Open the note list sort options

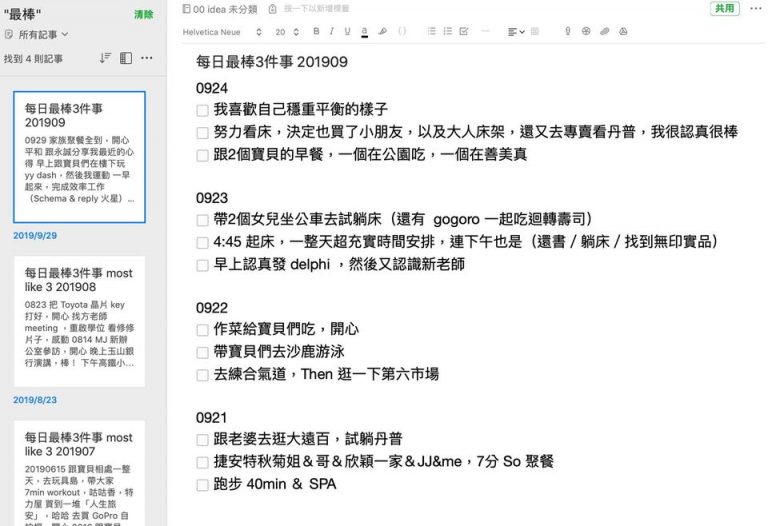pos(105,58)
